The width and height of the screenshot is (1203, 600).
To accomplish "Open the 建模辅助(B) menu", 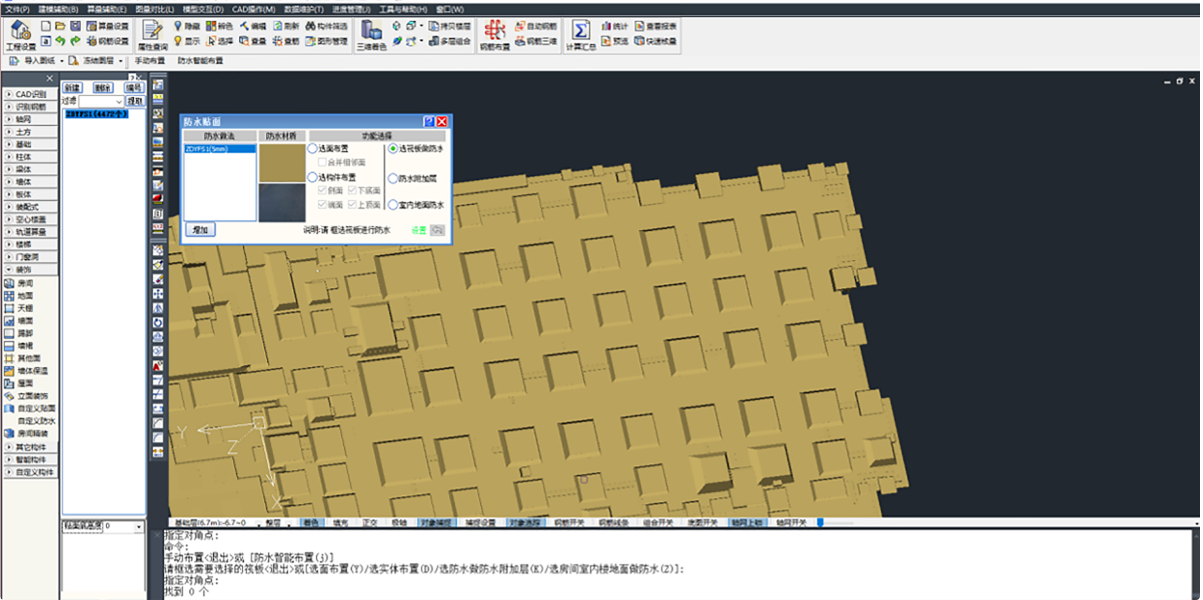I will 58,8.
